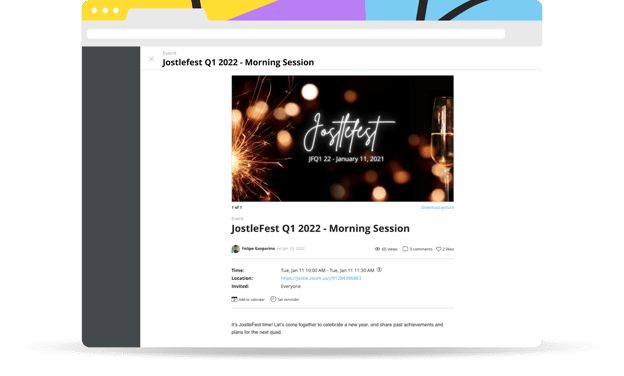This screenshot has height=376, width=624.
Task: Click the dark left navigation sidebar
Action: [111, 197]
